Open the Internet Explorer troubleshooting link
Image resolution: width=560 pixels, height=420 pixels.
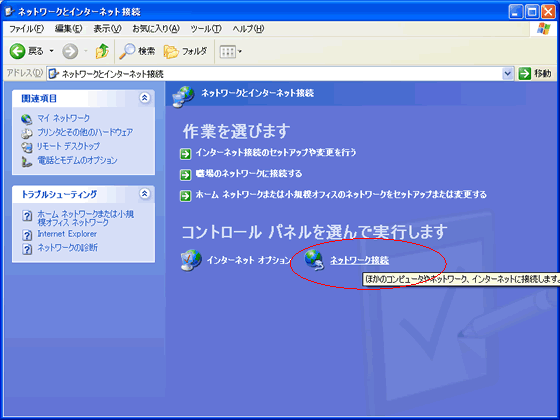pos(67,234)
